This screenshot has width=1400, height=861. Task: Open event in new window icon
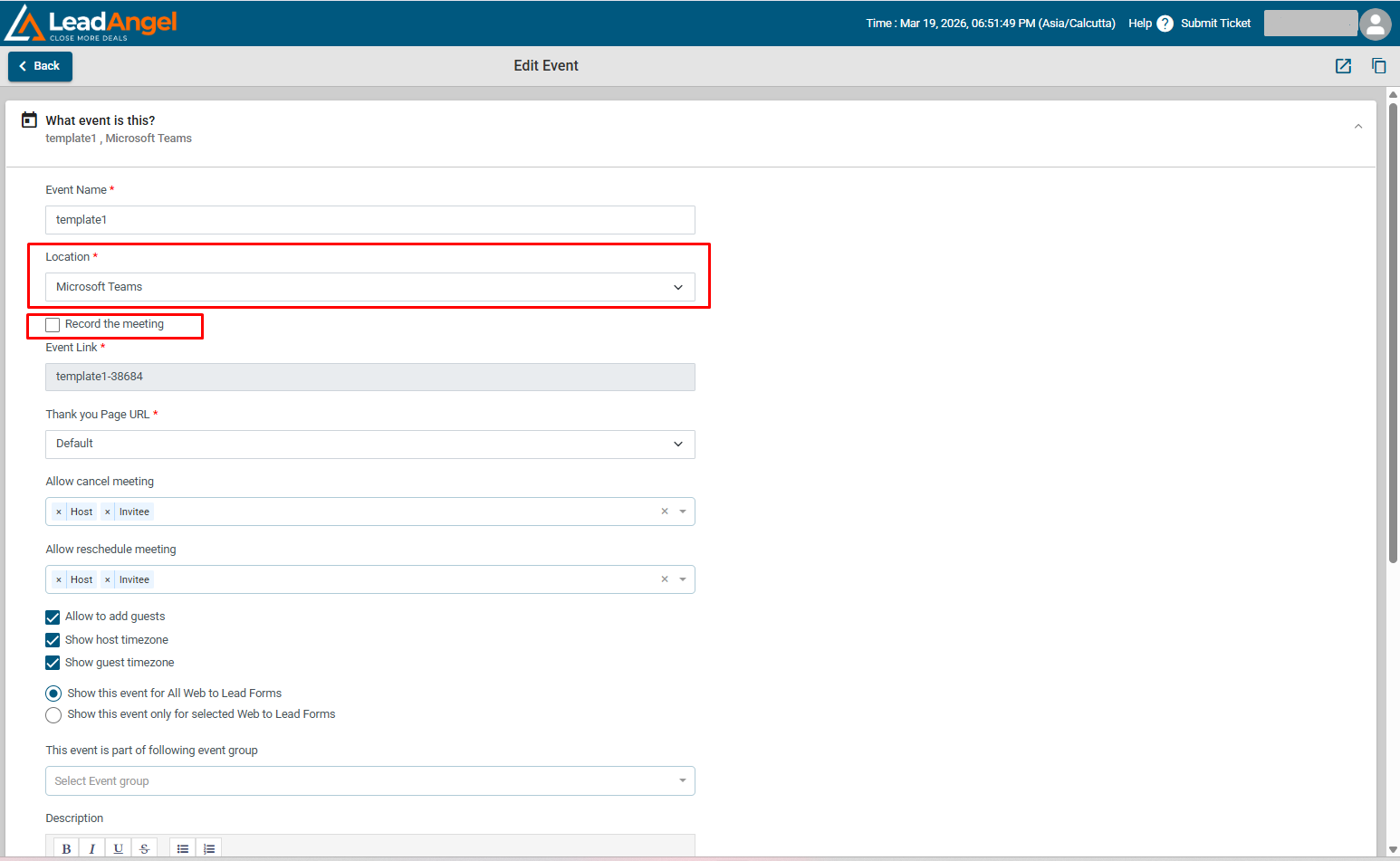[1344, 66]
